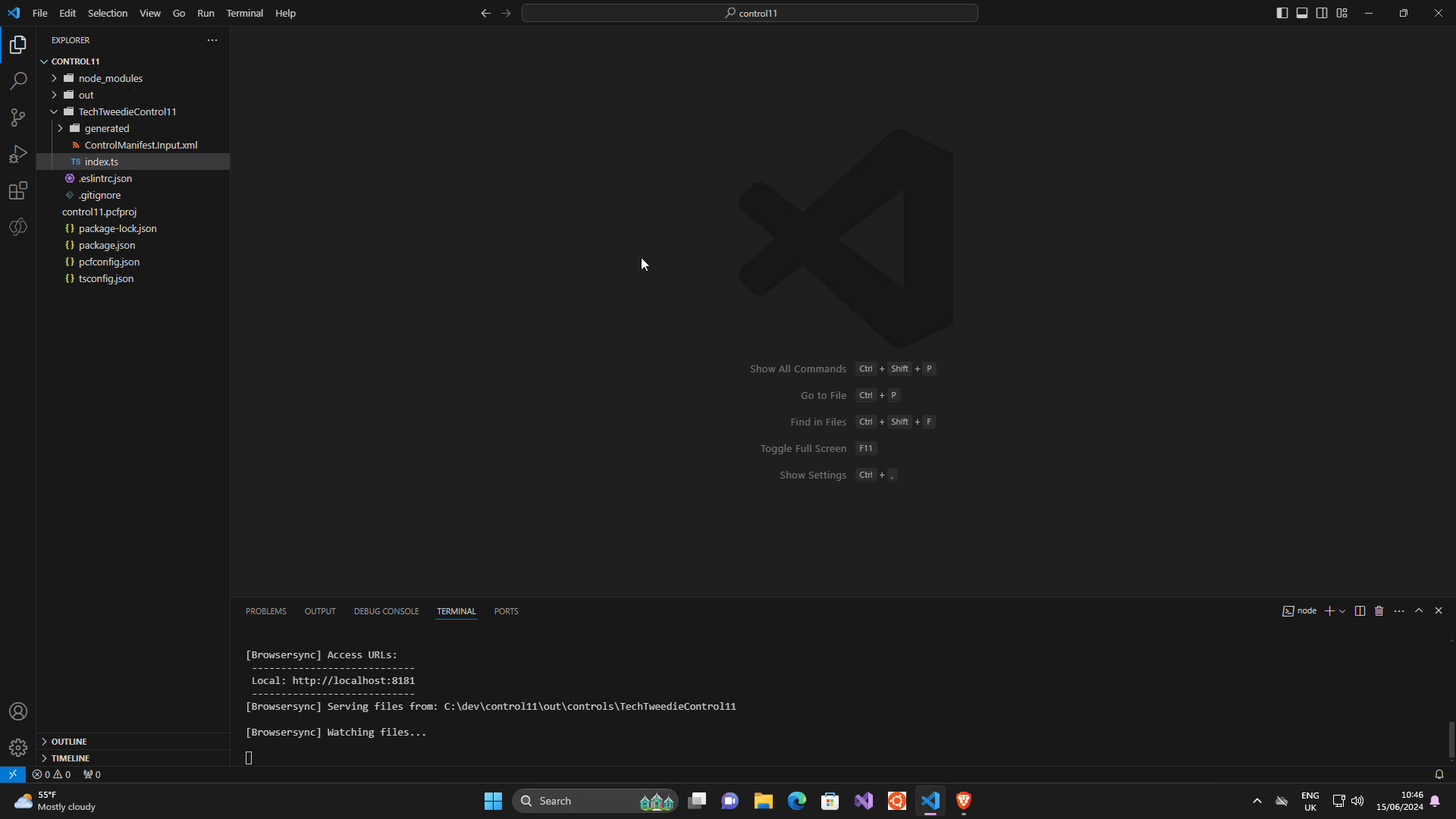
Task: Open a new terminal with the plus icon
Action: [1331, 611]
